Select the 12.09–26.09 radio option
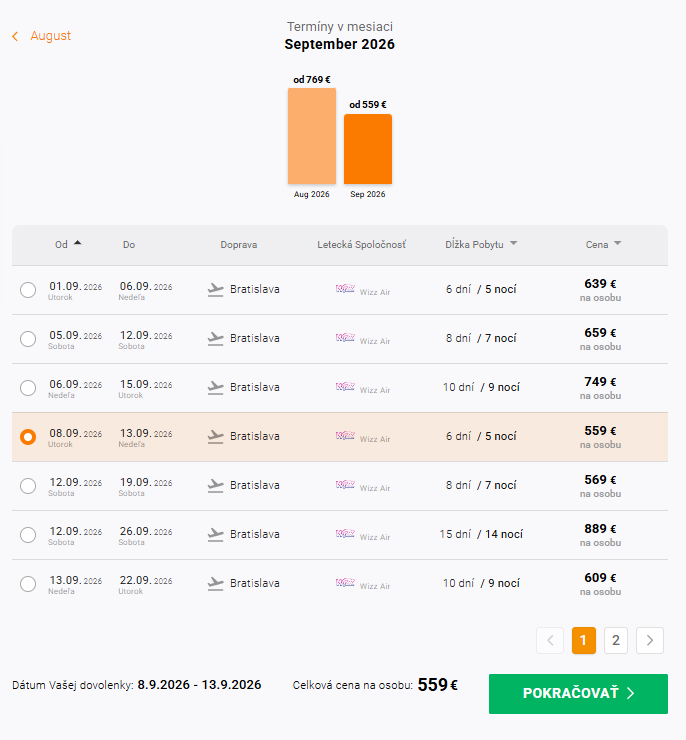Image resolution: width=686 pixels, height=740 pixels. click(28, 535)
